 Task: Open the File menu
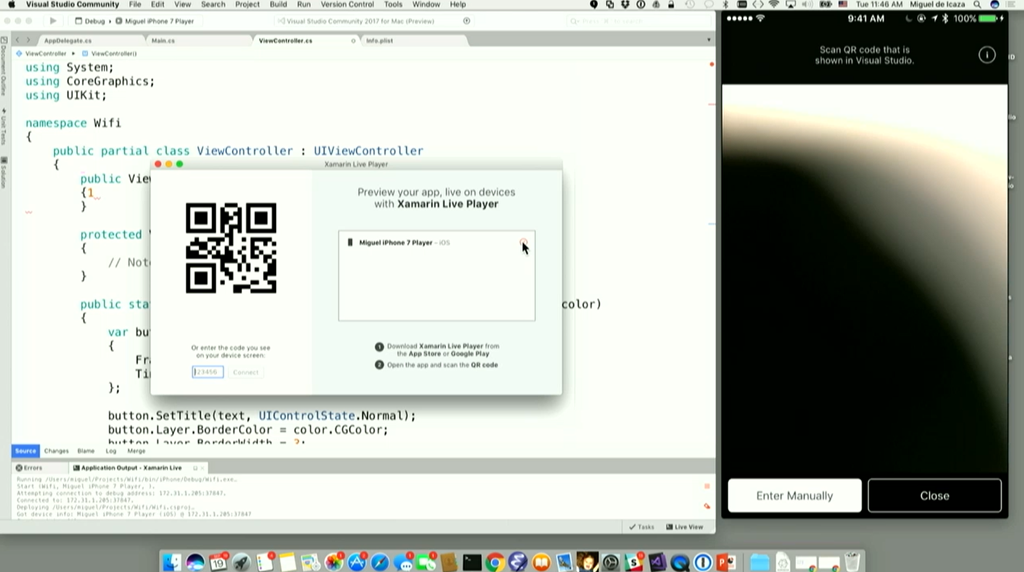[x=135, y=5]
